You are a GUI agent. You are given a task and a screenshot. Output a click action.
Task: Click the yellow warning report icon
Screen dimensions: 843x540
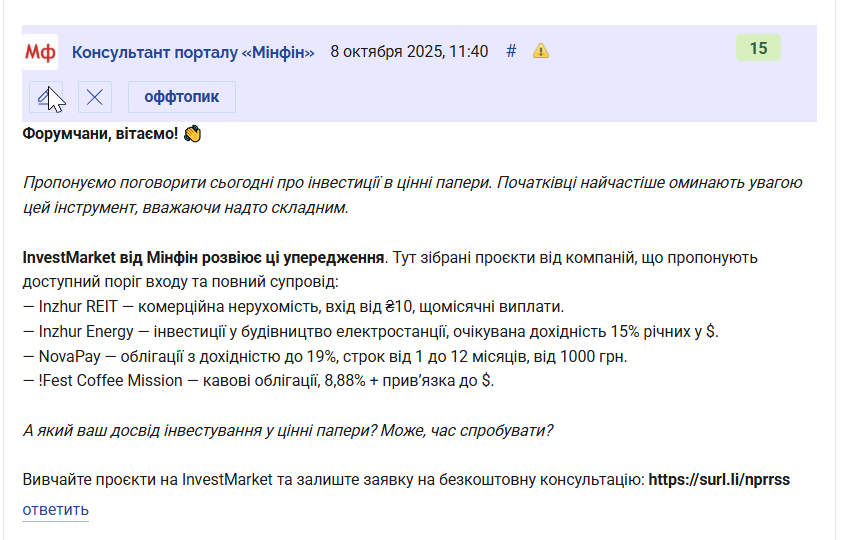pyautogui.click(x=541, y=51)
